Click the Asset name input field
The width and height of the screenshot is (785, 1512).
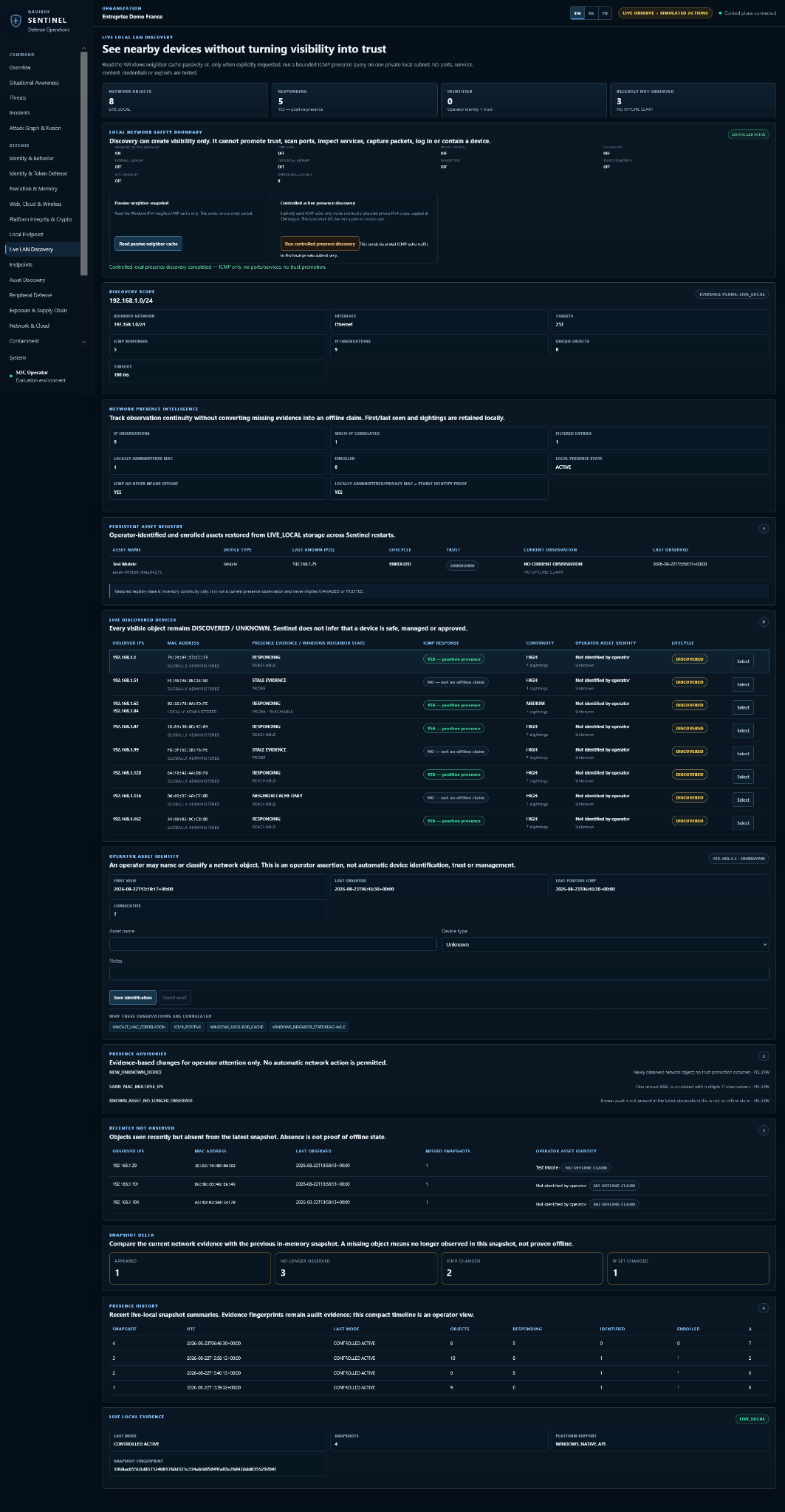pos(273,944)
